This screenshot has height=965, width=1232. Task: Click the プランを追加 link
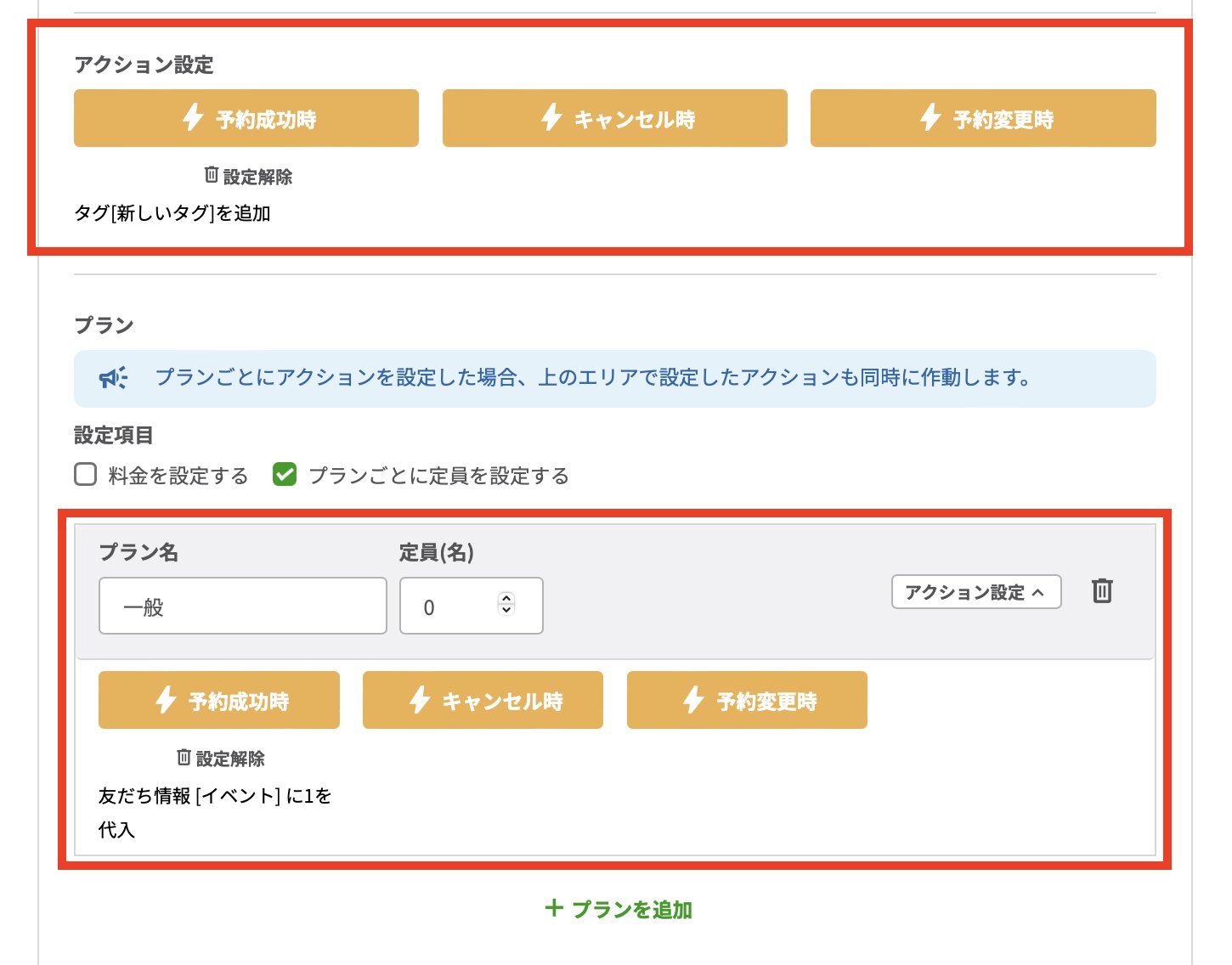[619, 909]
